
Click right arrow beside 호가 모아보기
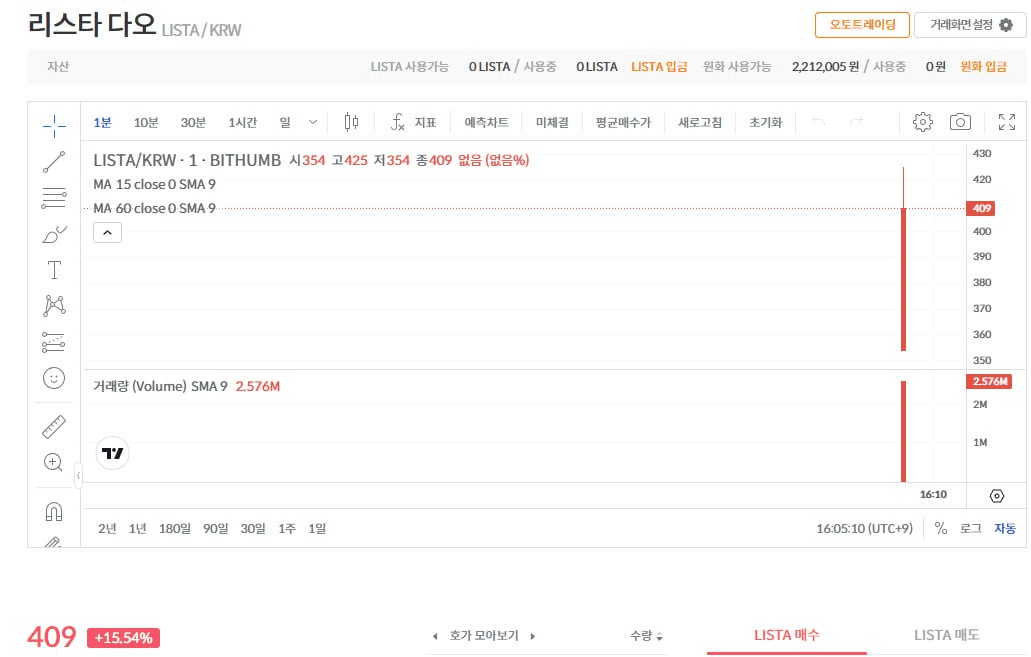533,637
